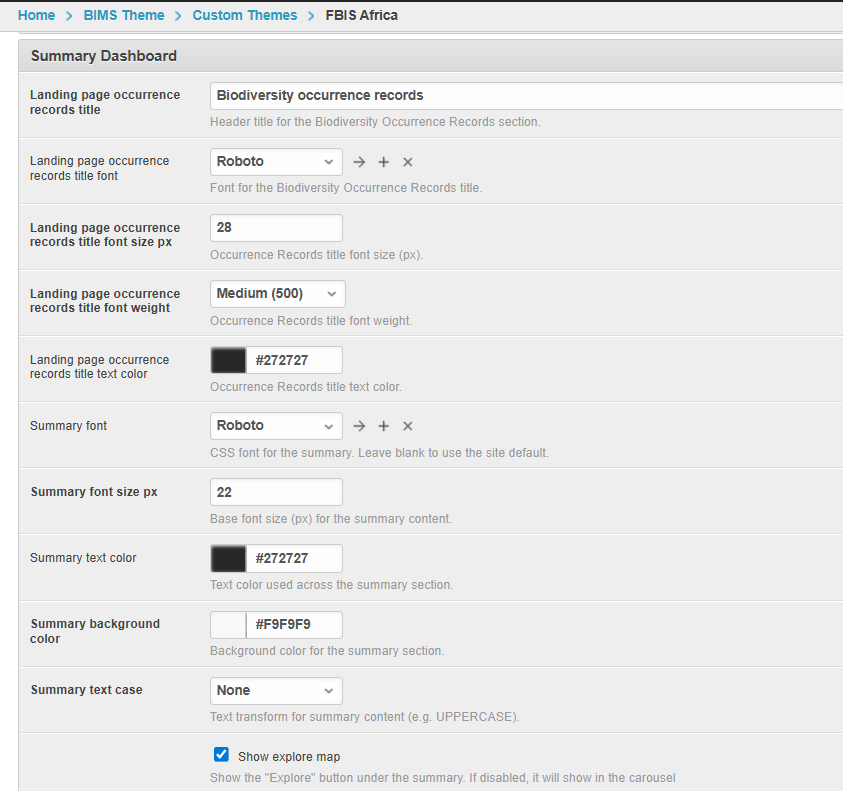The height and width of the screenshot is (791, 843).
Task: Click the arrow icon next to Summary font
Action: 359,426
